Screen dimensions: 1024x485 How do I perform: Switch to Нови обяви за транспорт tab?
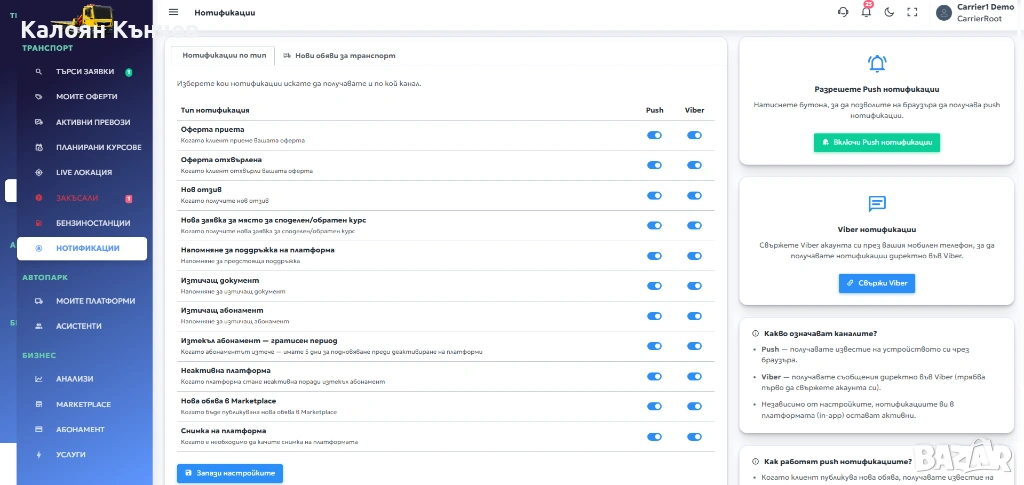pos(340,55)
